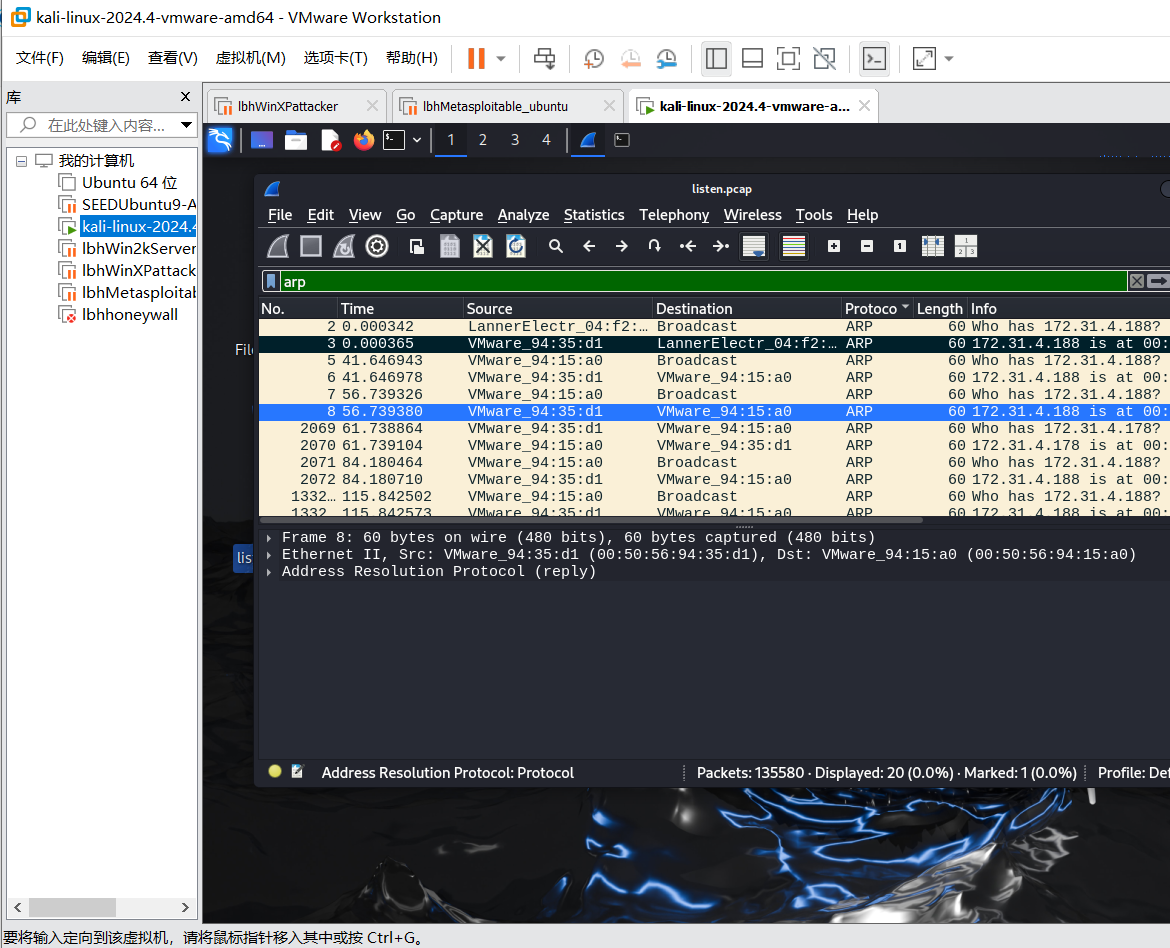Open the VMware snapshot manager wrench icon
The height and width of the screenshot is (948, 1170).
pyautogui.click(x=666, y=58)
